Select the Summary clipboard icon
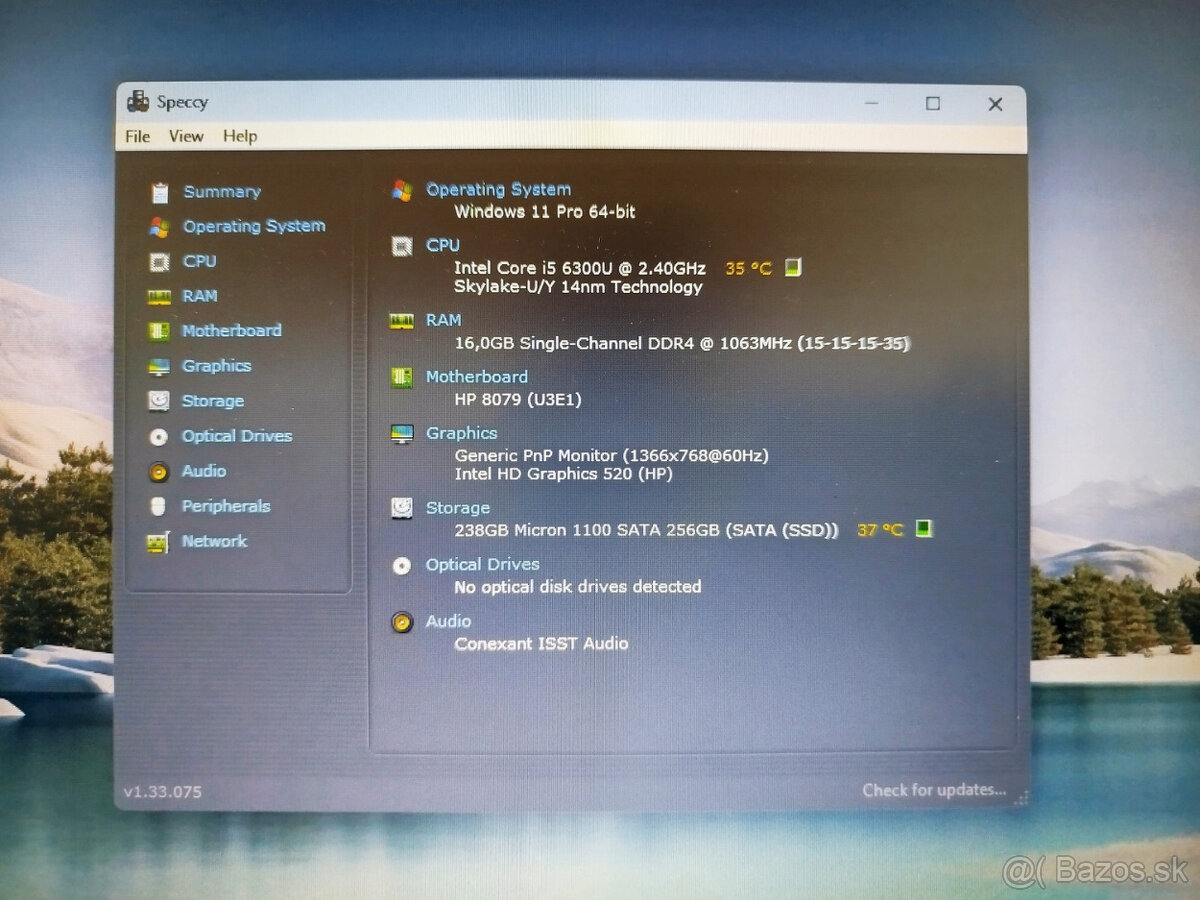 (161, 191)
